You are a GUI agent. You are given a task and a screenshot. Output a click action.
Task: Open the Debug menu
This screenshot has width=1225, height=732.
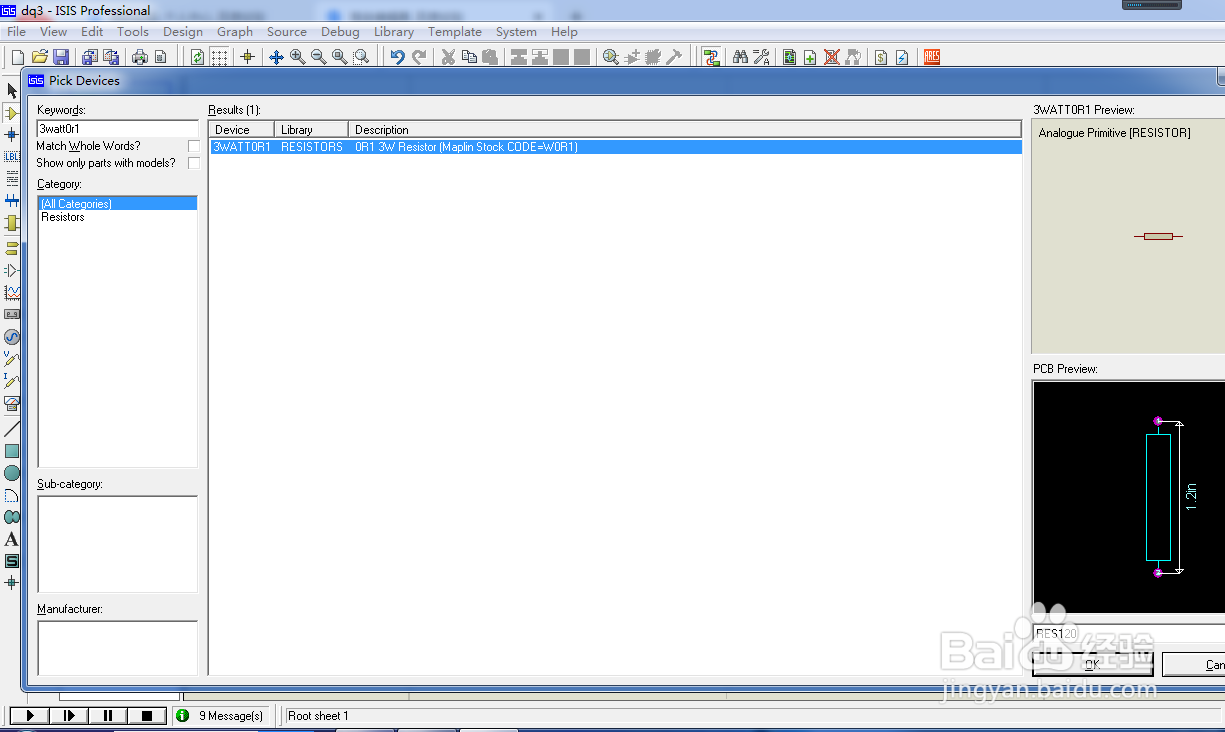(340, 32)
